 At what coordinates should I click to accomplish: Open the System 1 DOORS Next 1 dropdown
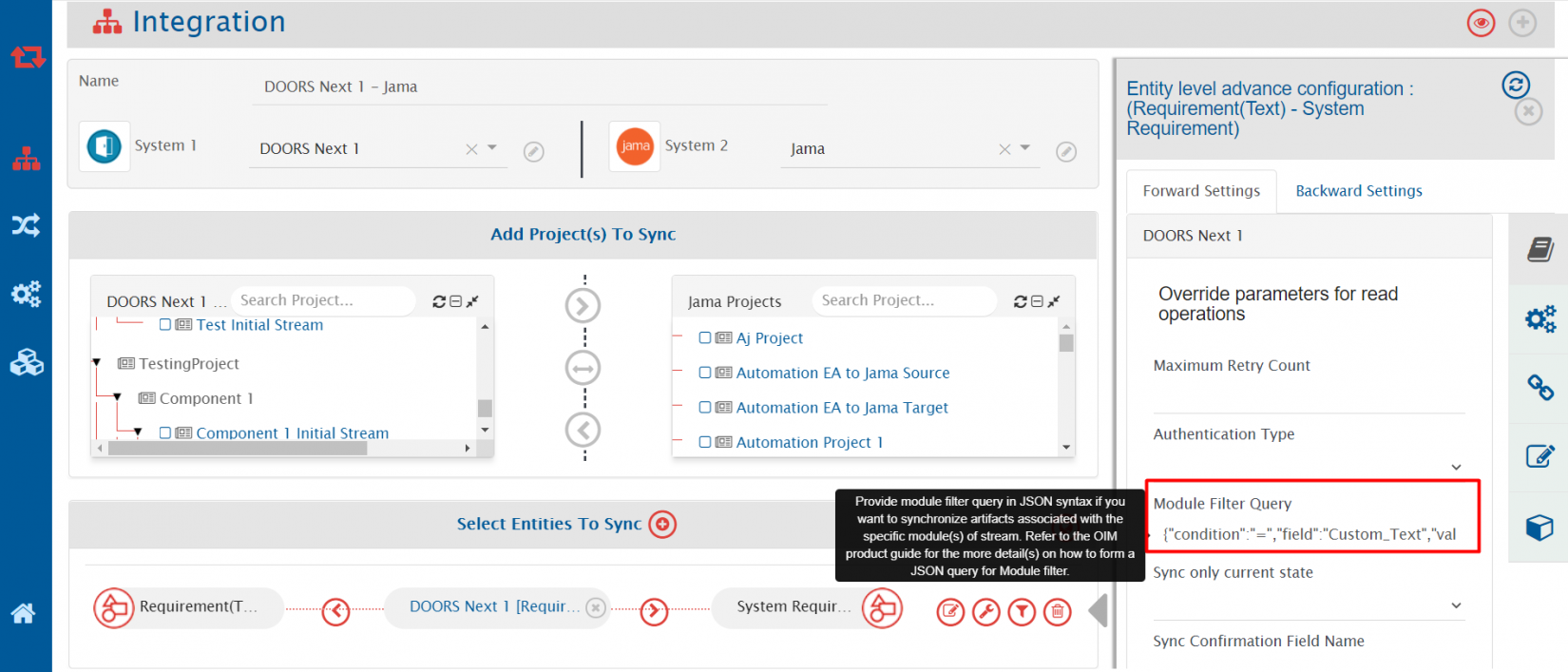click(492, 148)
